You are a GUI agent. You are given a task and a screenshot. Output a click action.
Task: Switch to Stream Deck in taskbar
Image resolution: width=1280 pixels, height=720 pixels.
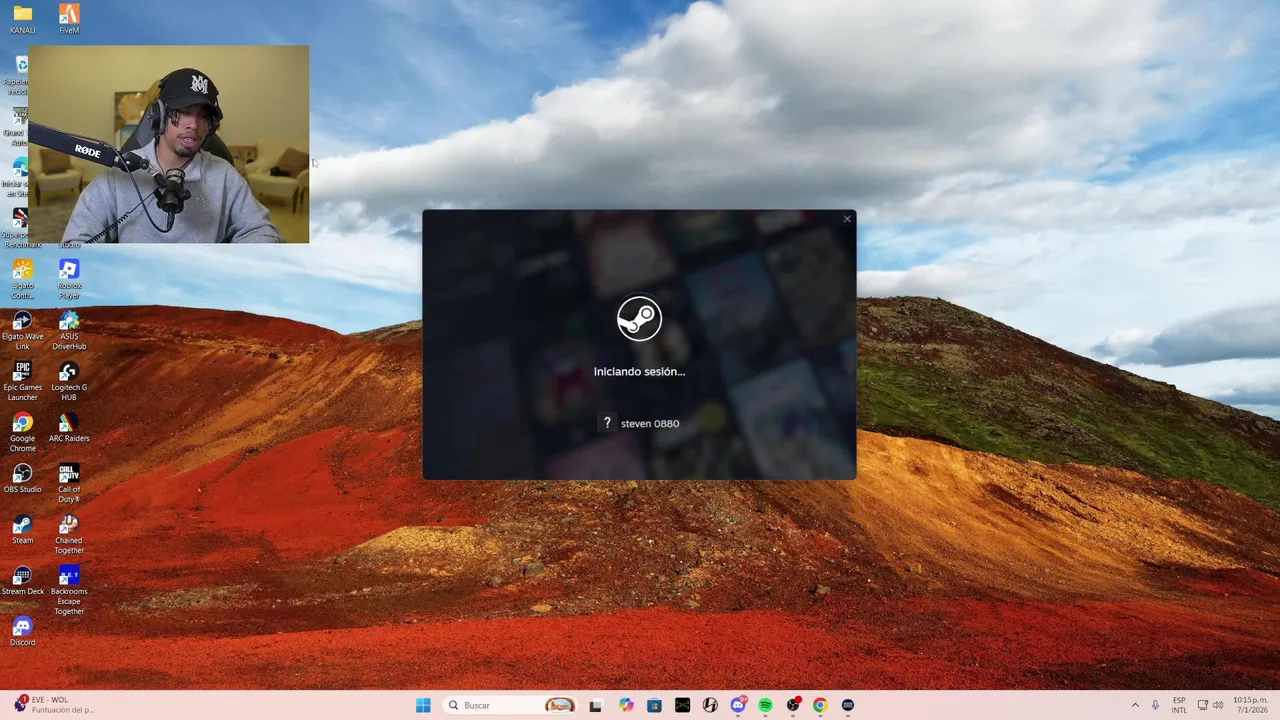tap(848, 705)
